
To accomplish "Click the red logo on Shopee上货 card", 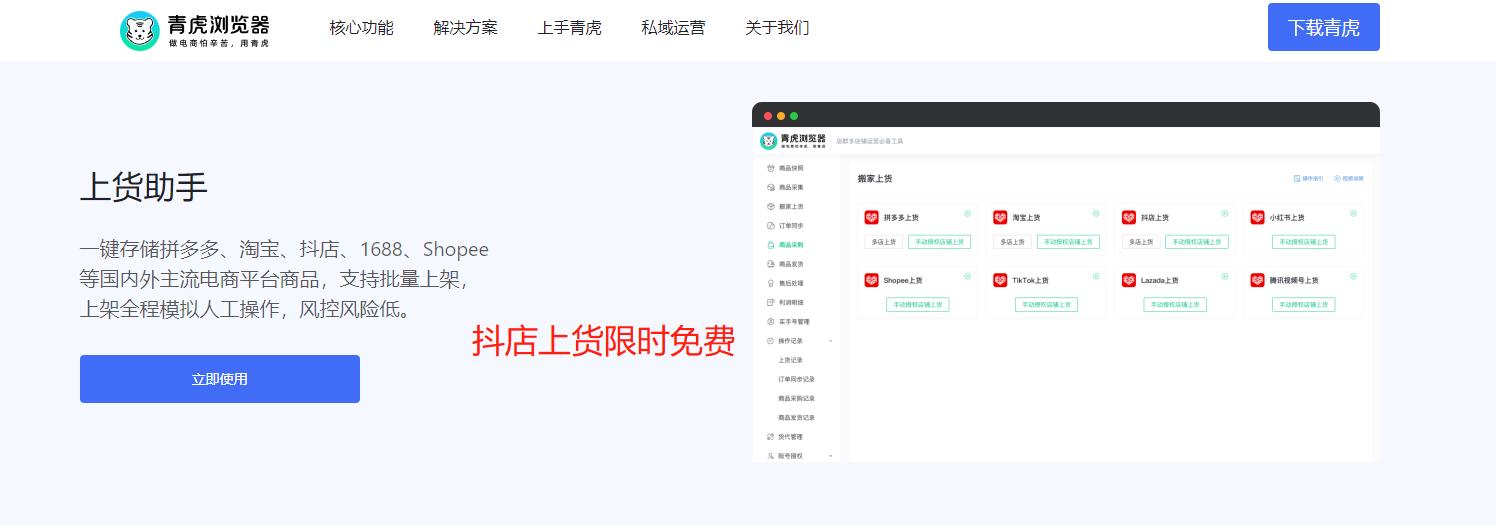I will click(x=871, y=280).
